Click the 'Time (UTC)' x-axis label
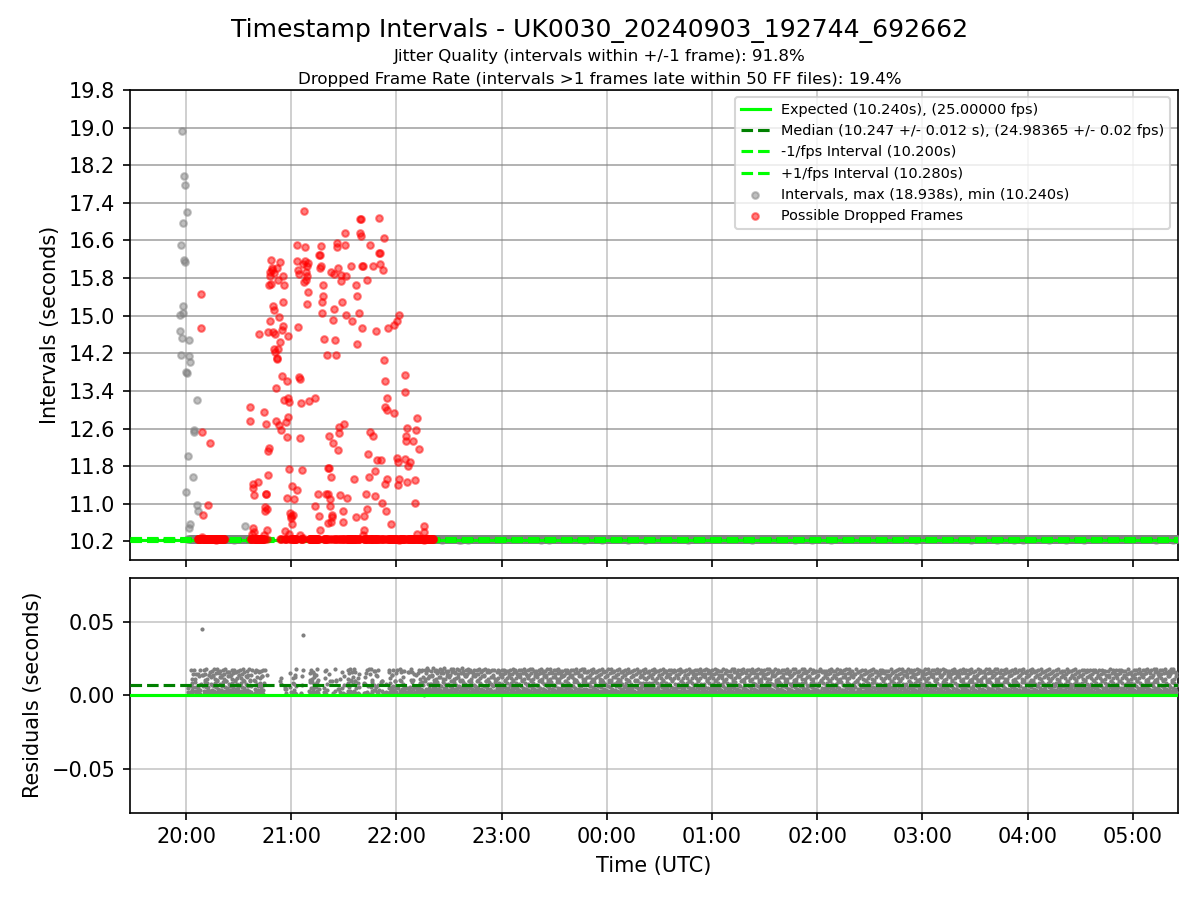This screenshot has width=1200, height=900. click(x=653, y=865)
